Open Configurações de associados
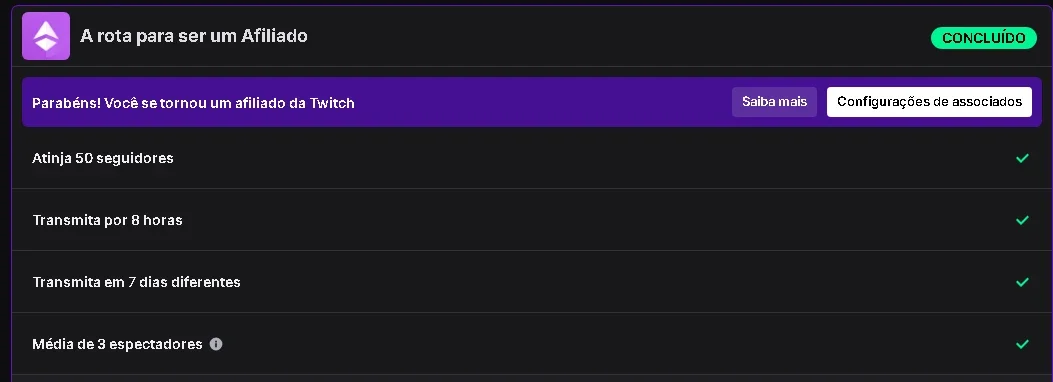1053x382 pixels. tap(929, 102)
